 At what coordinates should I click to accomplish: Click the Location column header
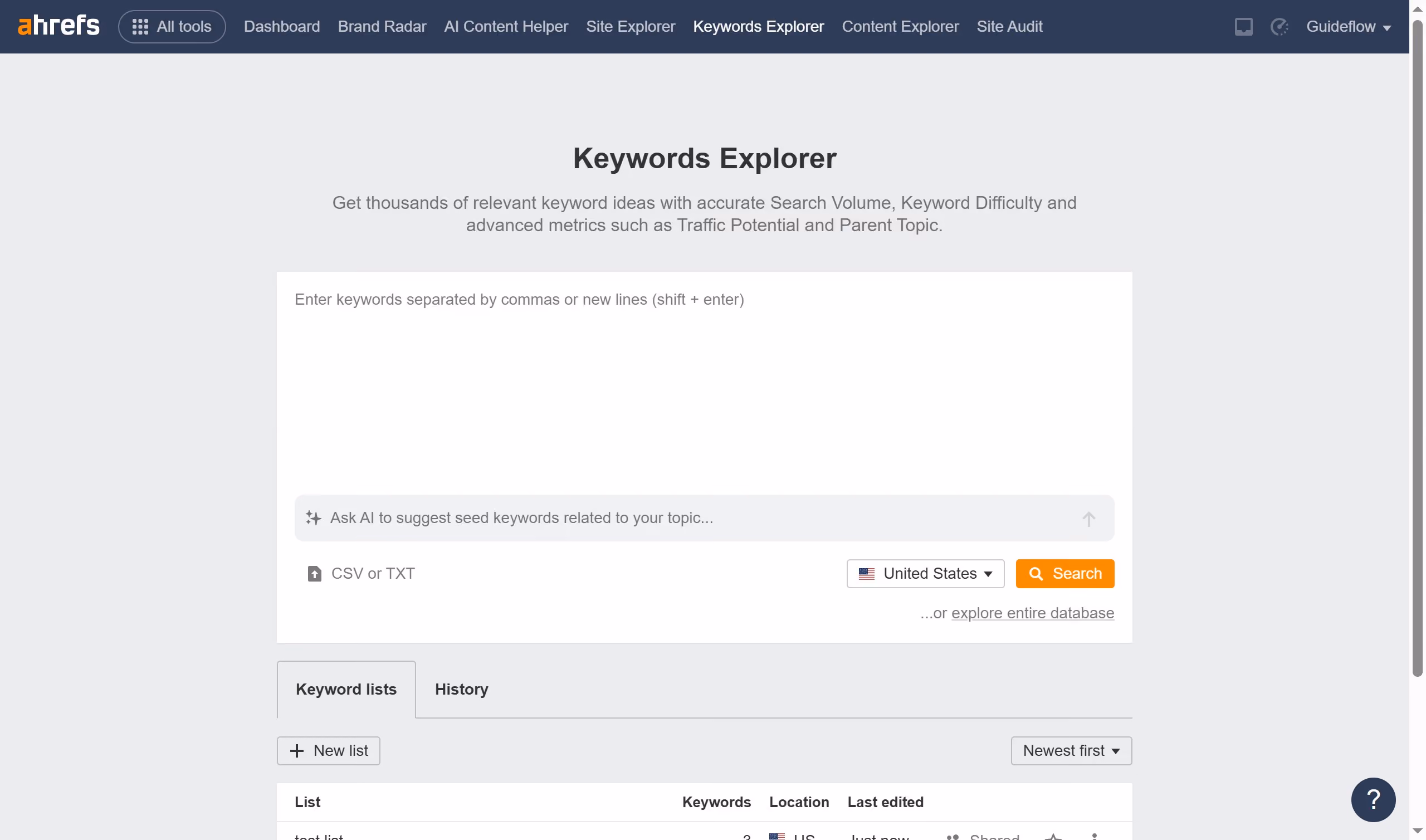point(799,802)
